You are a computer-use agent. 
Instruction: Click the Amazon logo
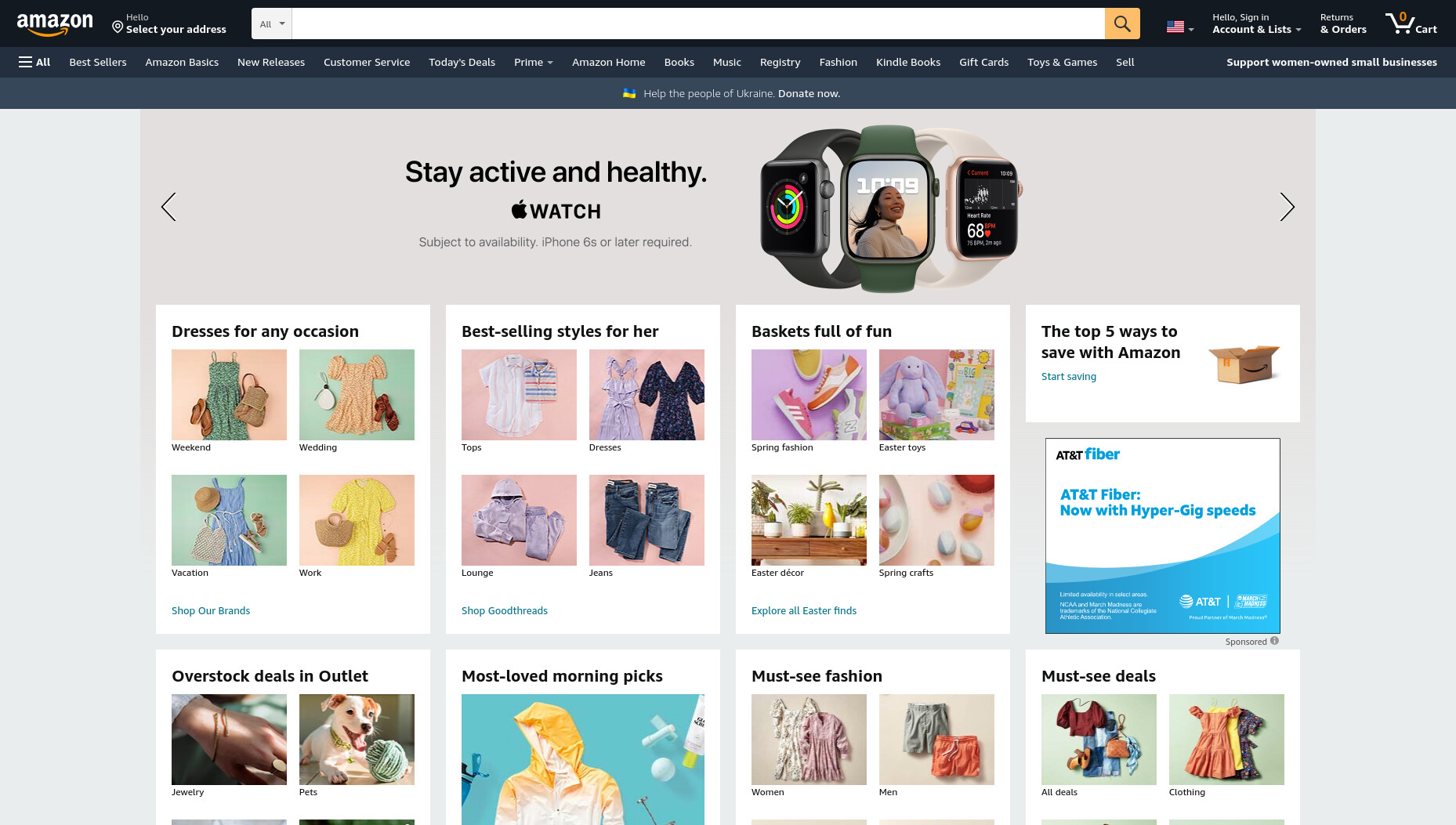click(x=55, y=24)
